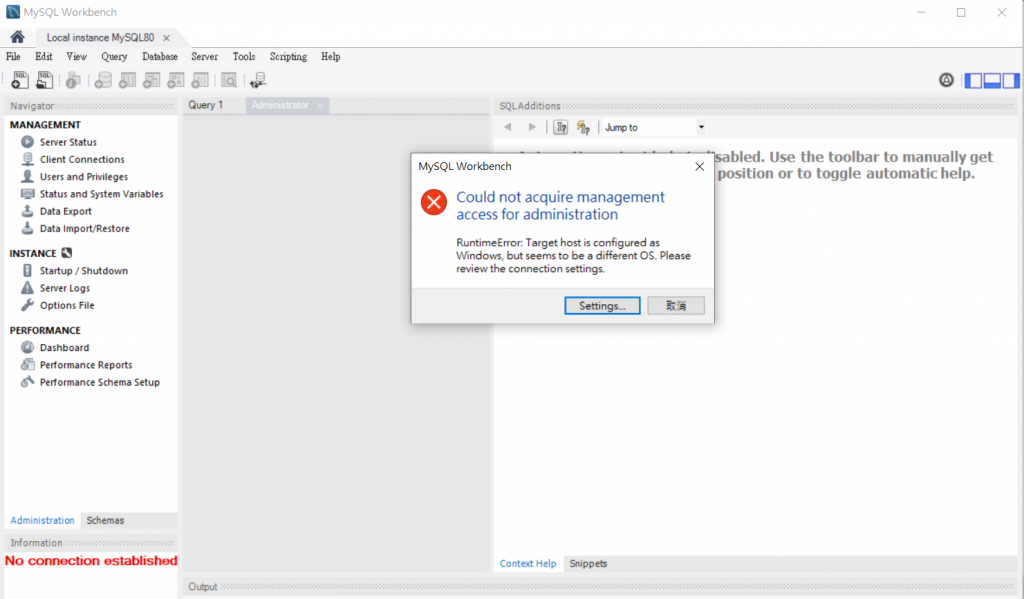Open Data Export

65,211
